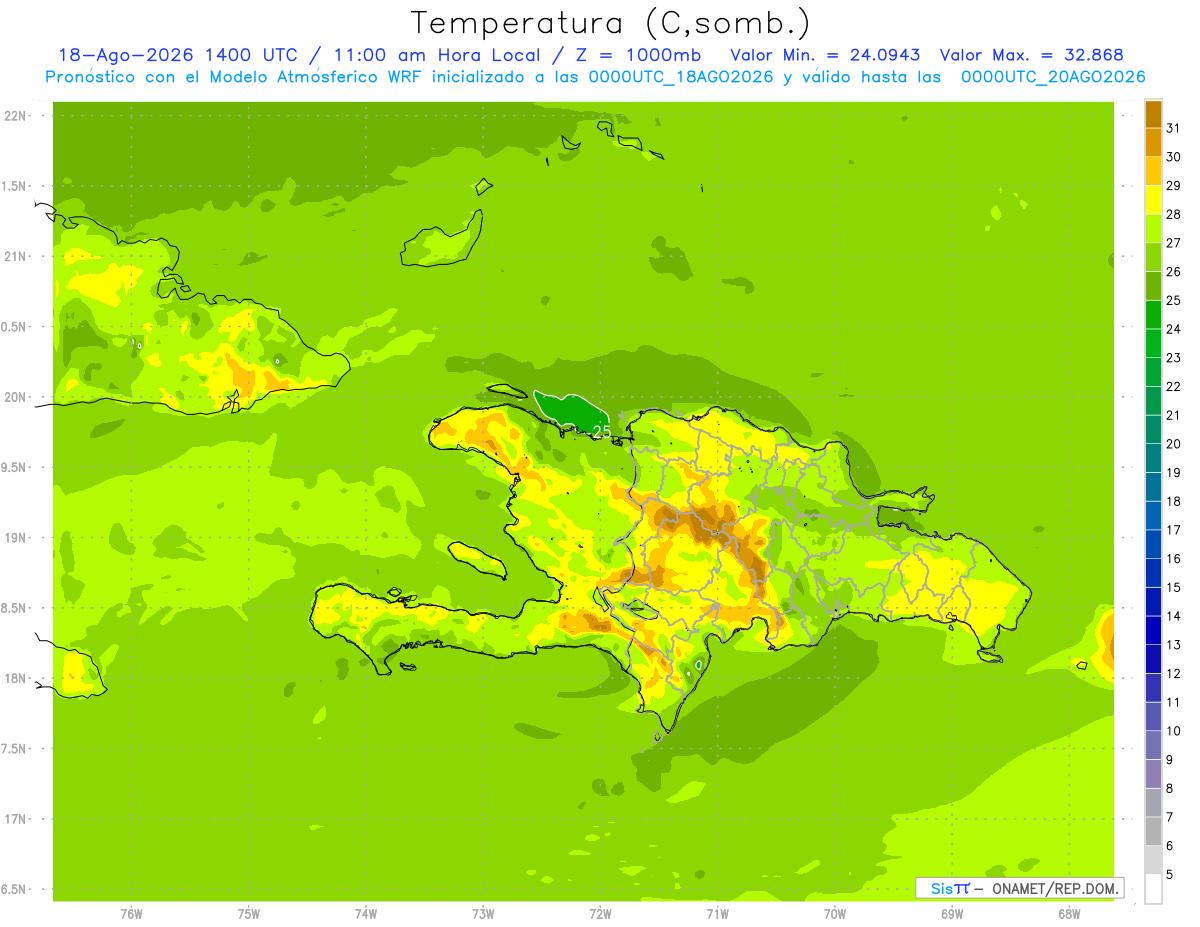Click the "Valor Min. = 24.0943" value
The image size is (1200, 927).
[x=825, y=55]
